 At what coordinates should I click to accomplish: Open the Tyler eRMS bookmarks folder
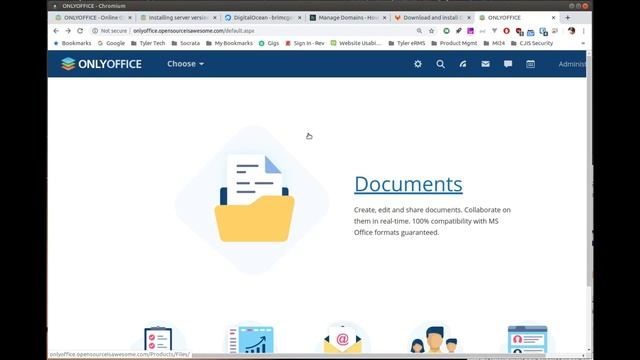tap(407, 43)
